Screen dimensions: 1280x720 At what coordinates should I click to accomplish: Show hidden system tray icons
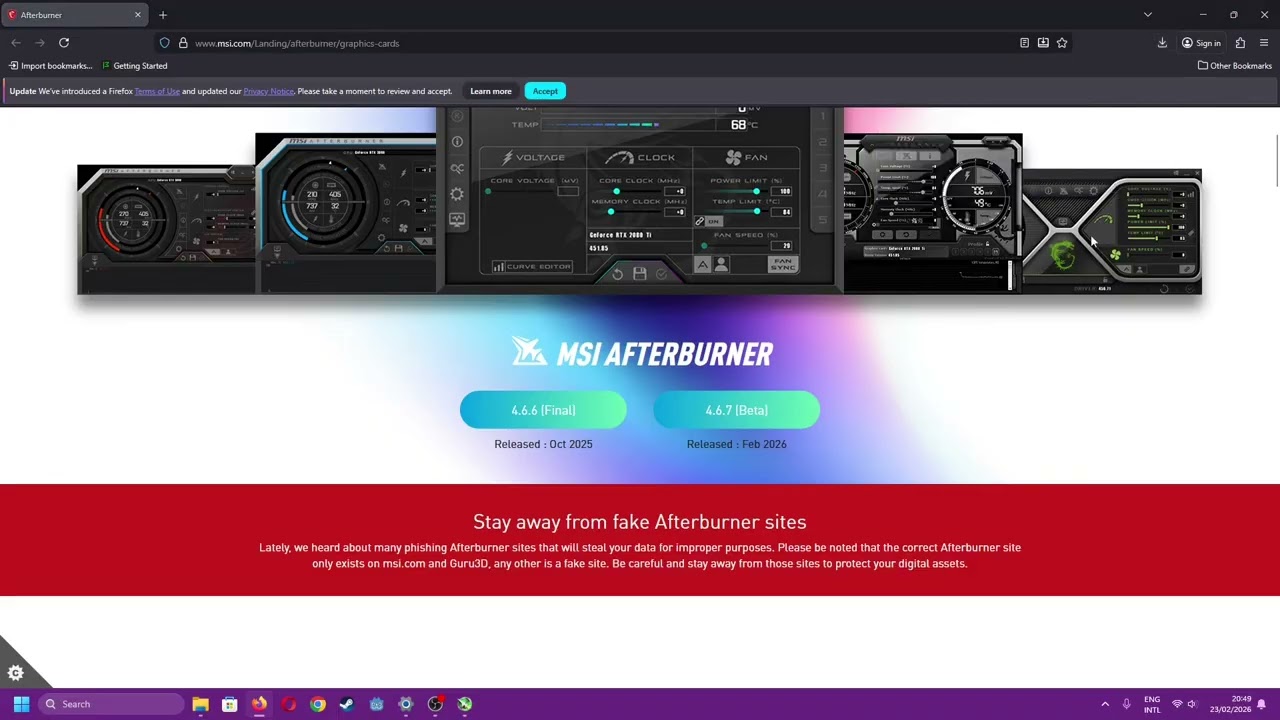pos(1105,704)
